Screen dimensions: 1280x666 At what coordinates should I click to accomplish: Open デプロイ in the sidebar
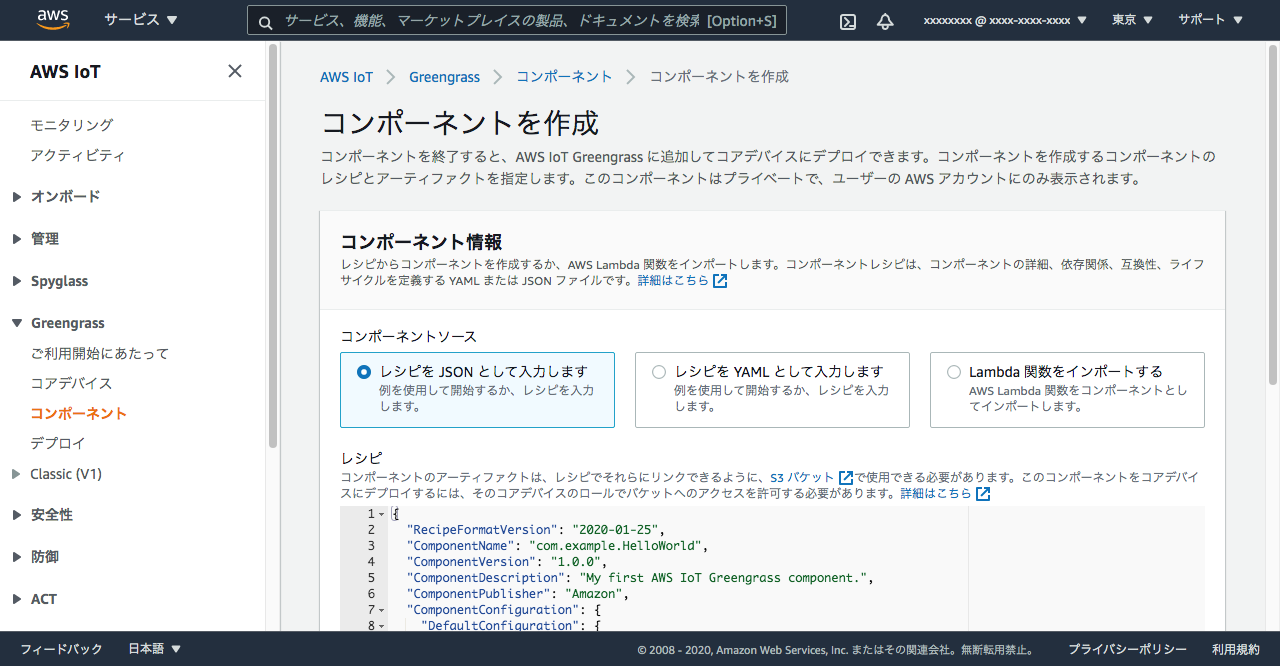pos(58,443)
